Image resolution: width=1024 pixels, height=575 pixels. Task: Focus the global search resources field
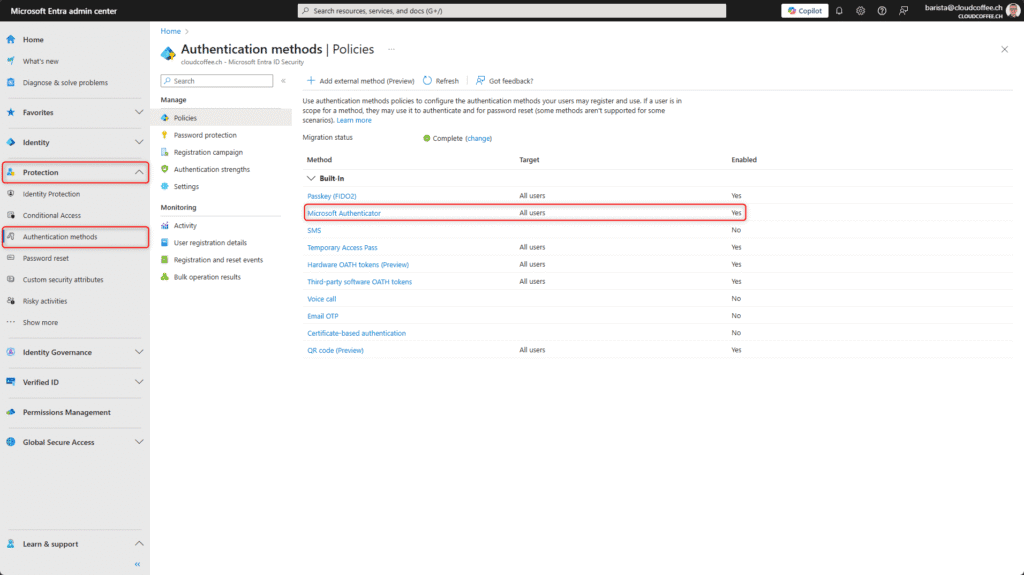coord(512,10)
